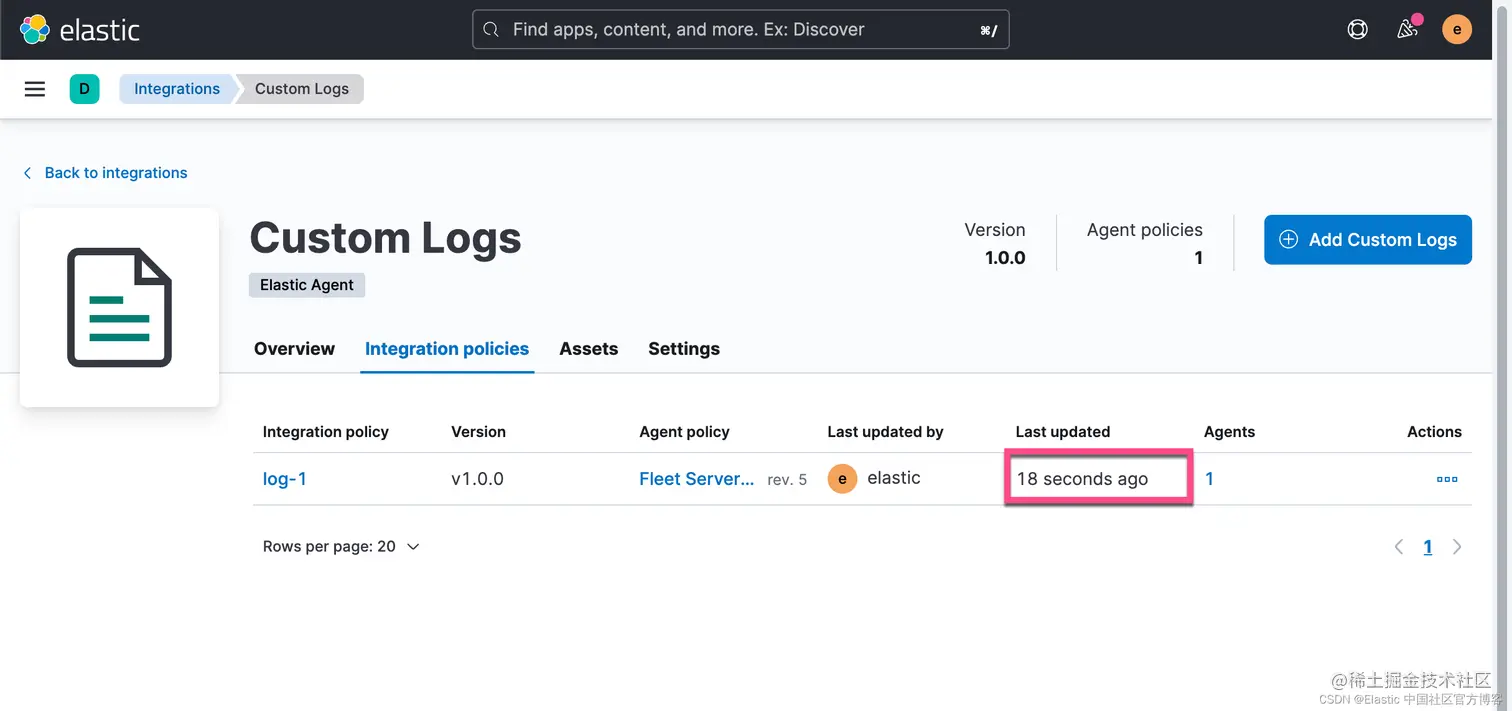Open the Assets tab
This screenshot has width=1512, height=711.
tap(589, 349)
